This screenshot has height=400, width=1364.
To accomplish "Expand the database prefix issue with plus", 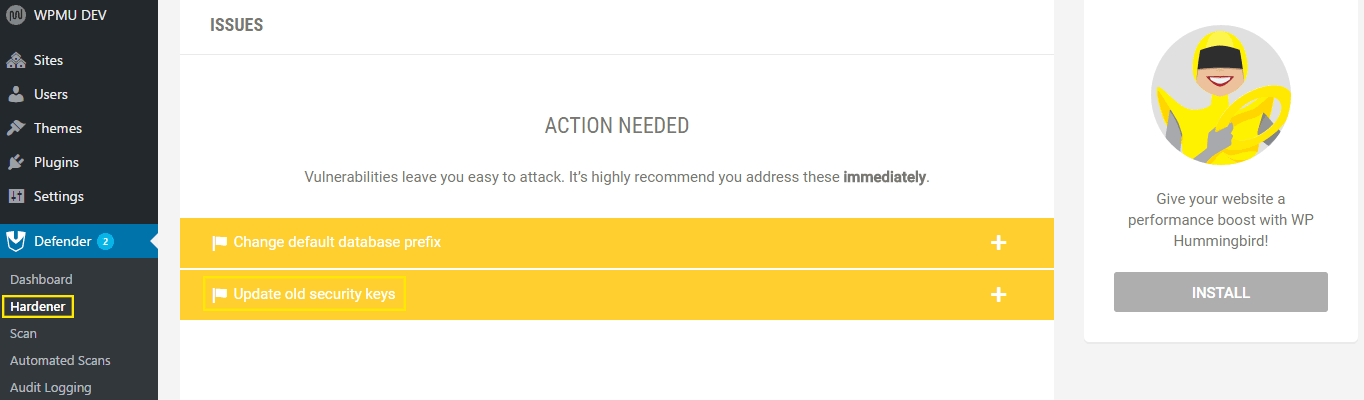I will tap(997, 243).
